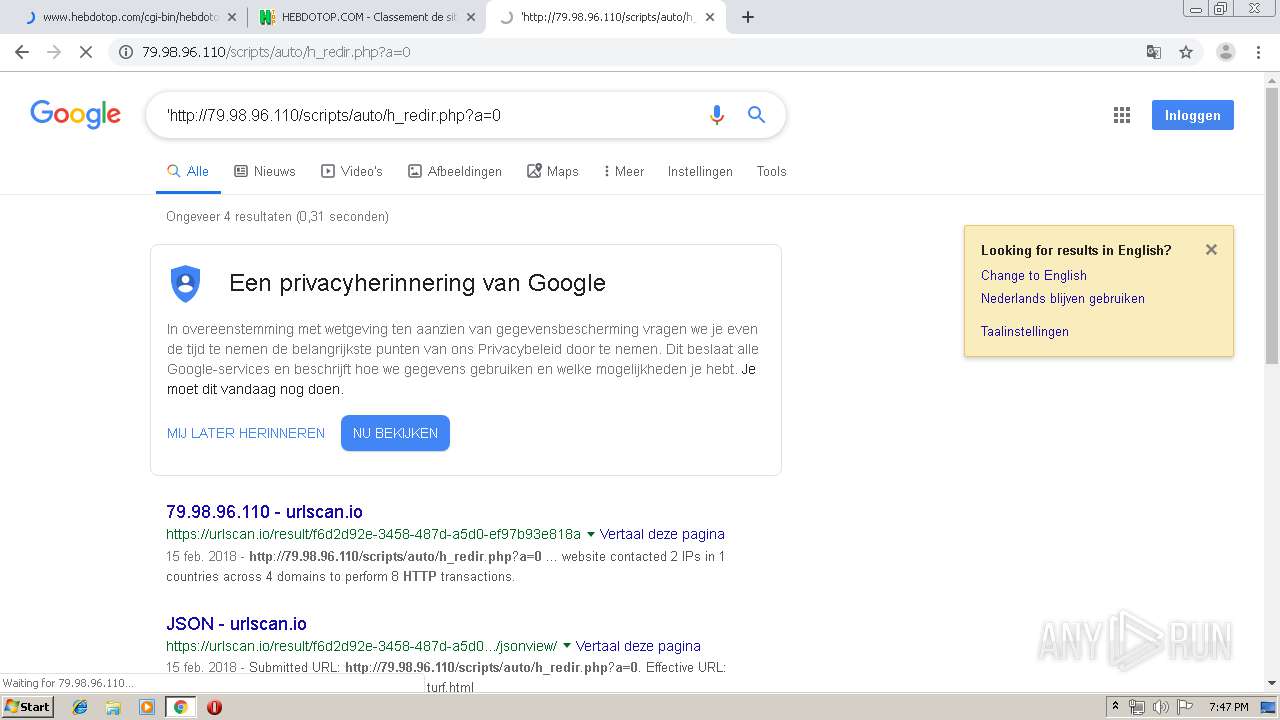
Task: View site information icon in address bar
Action: click(x=126, y=52)
